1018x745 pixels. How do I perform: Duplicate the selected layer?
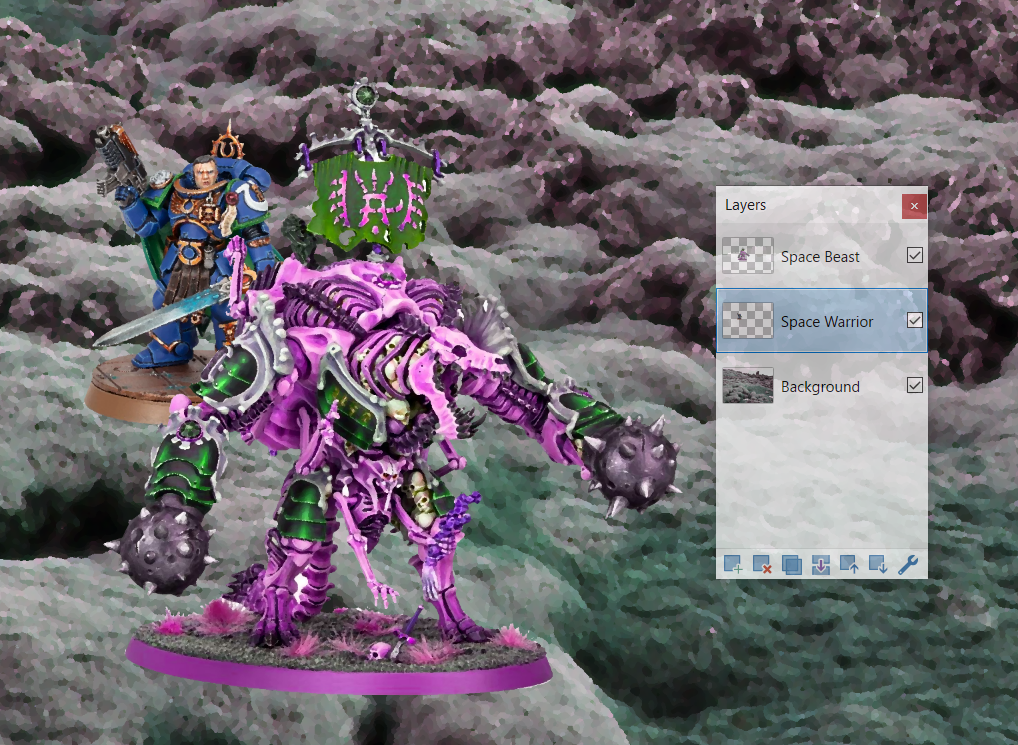[x=791, y=565]
